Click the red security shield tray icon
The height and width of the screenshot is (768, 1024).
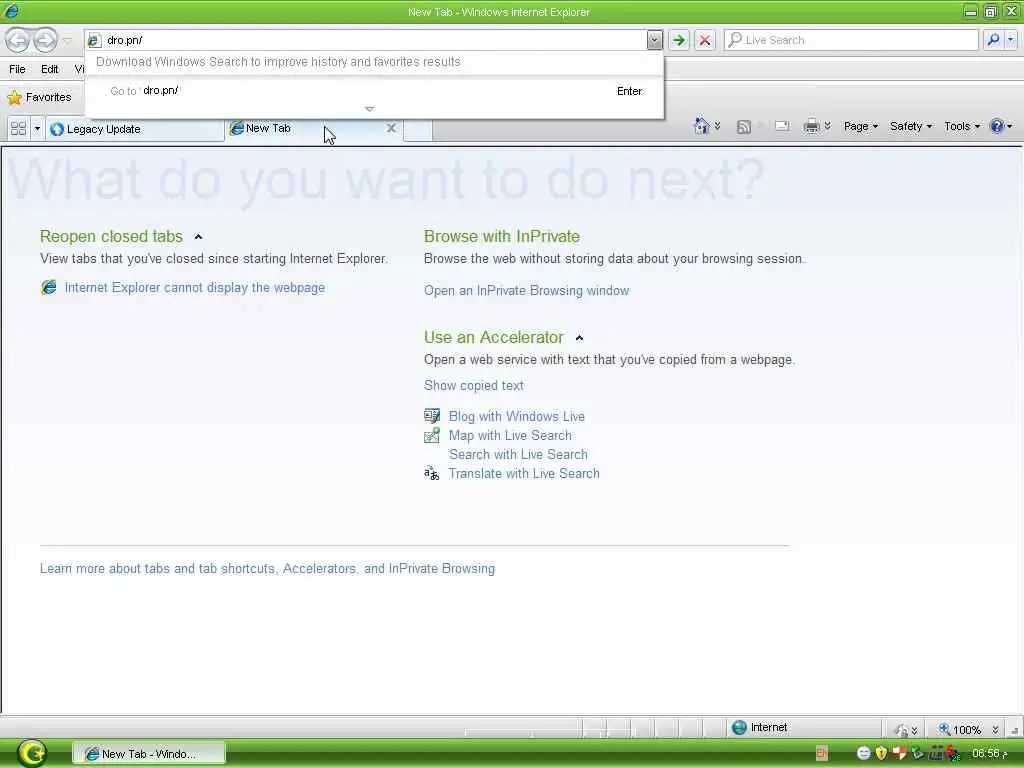899,753
